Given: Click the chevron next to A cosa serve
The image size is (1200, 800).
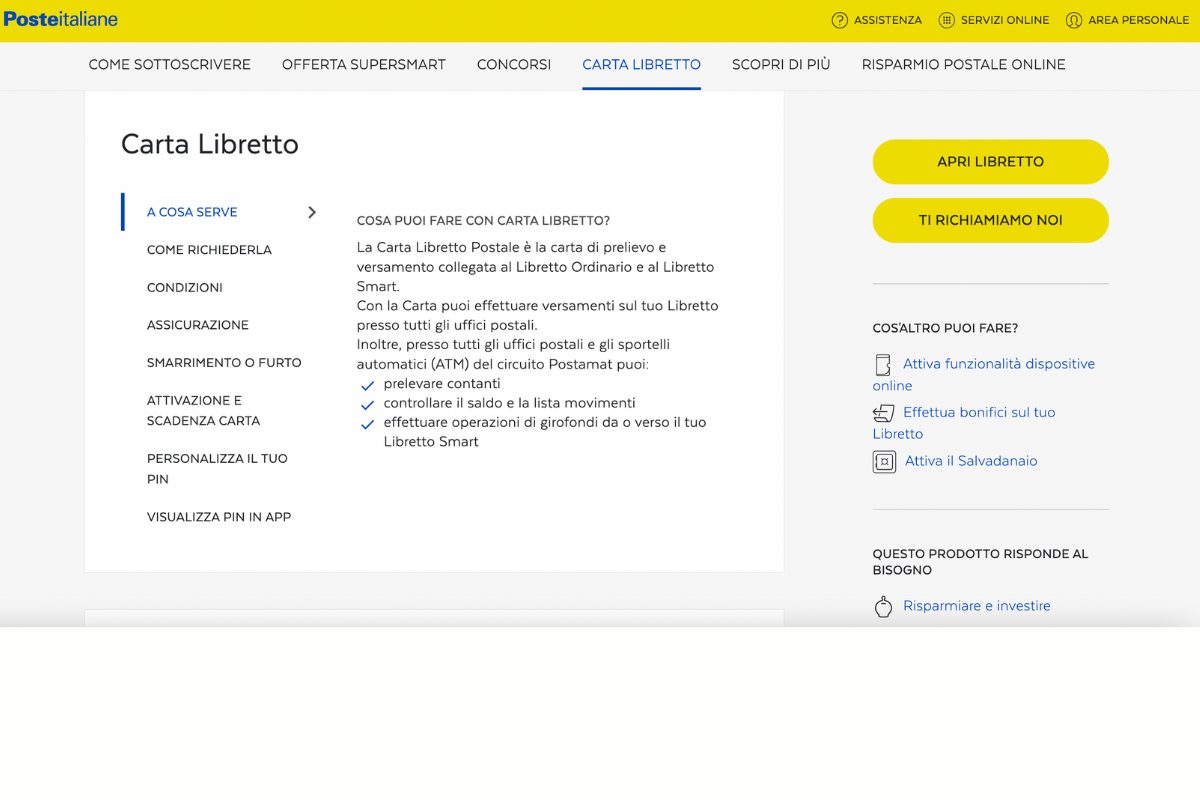Looking at the screenshot, I should click(312, 212).
